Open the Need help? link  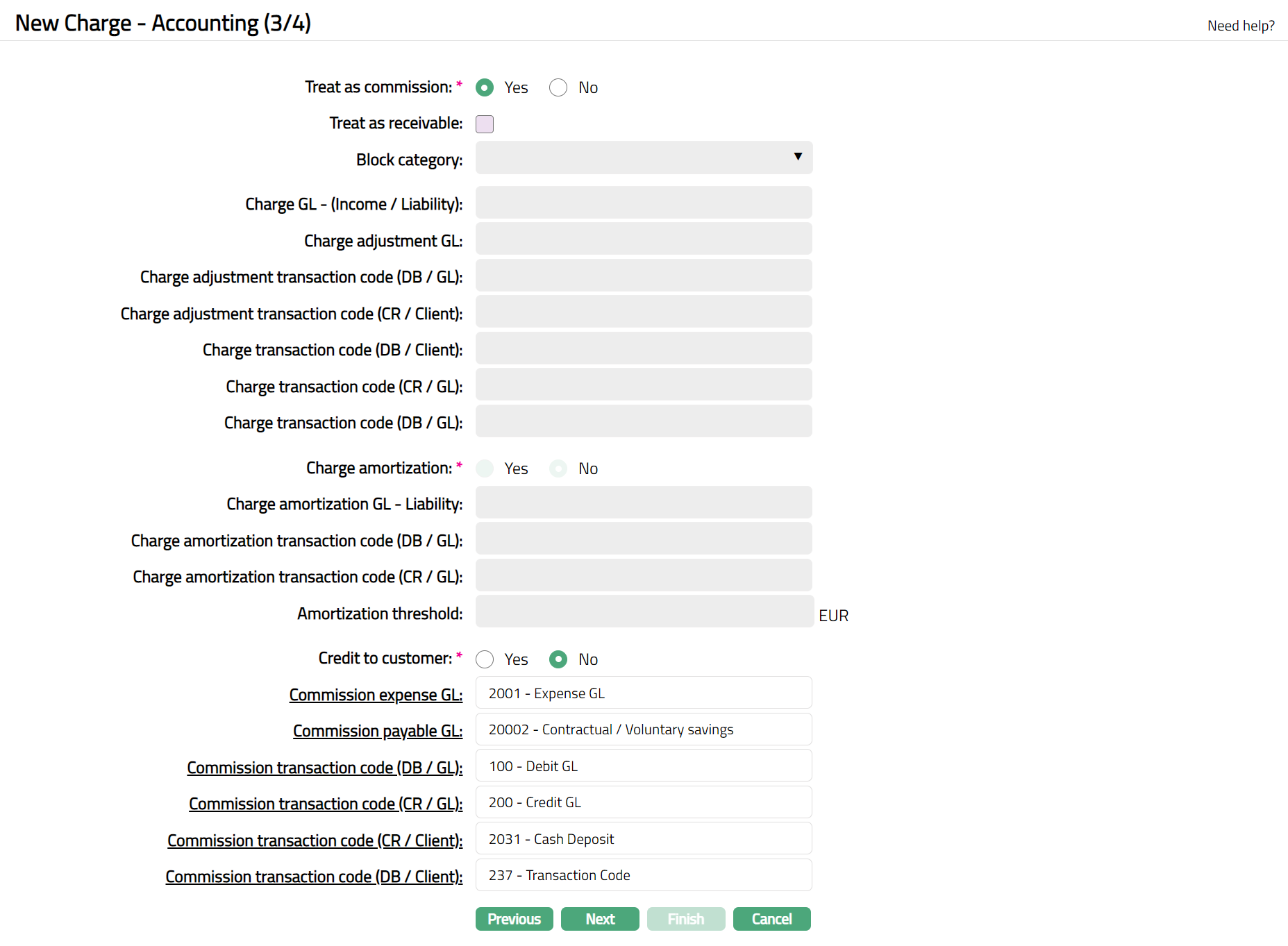[1240, 26]
